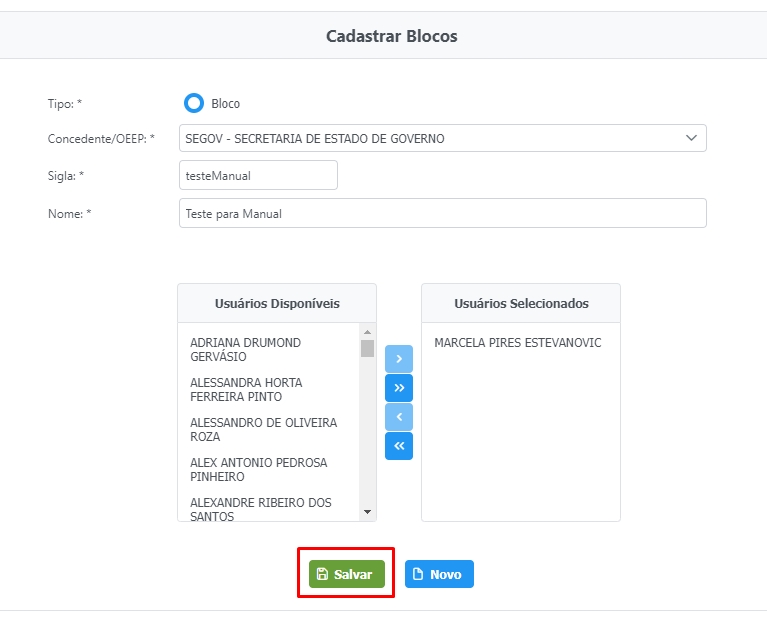Screen dimensions: 767x624
Task: Click the move-all-right double arrow button
Action: tap(398, 387)
